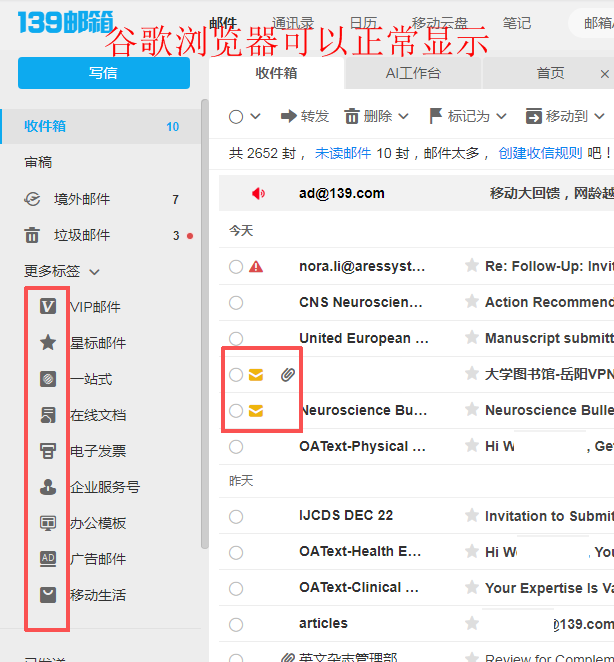Viewport: 614px width, 662px height.
Task: Click the 广告邮件 AD icon
Action: pyautogui.click(x=48, y=559)
